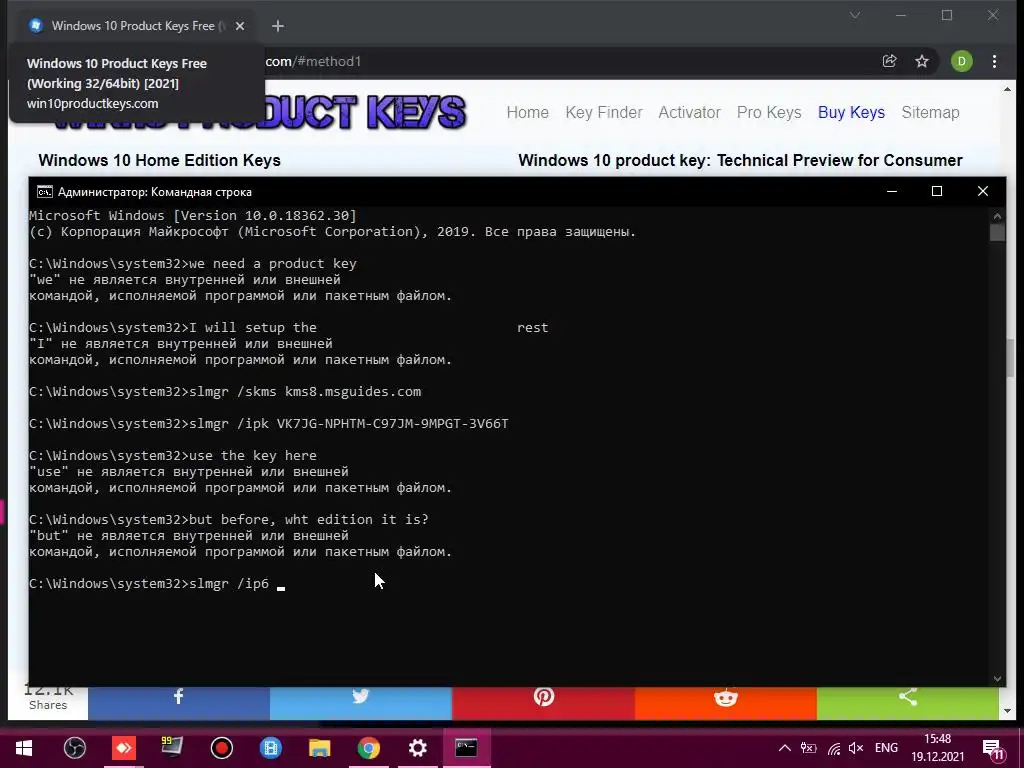The width and height of the screenshot is (1024, 768).
Task: Open the Buy Keys nav link
Action: (852, 112)
